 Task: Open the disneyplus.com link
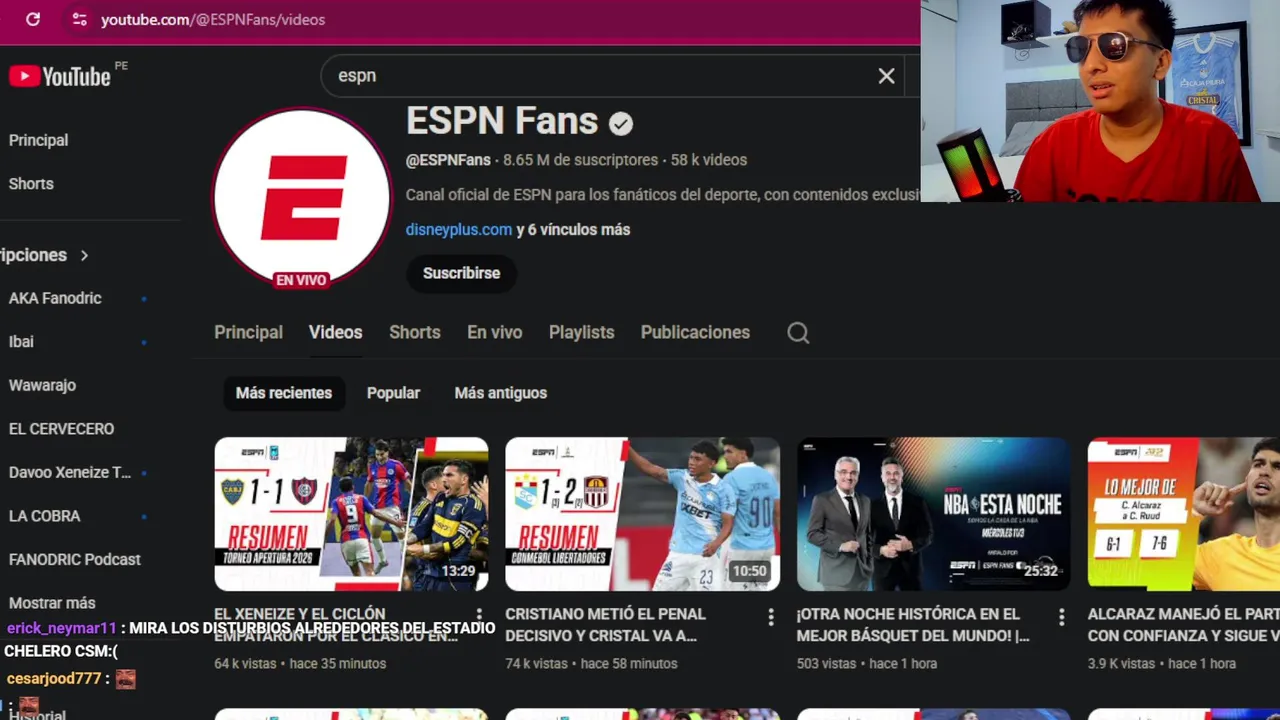point(458,229)
